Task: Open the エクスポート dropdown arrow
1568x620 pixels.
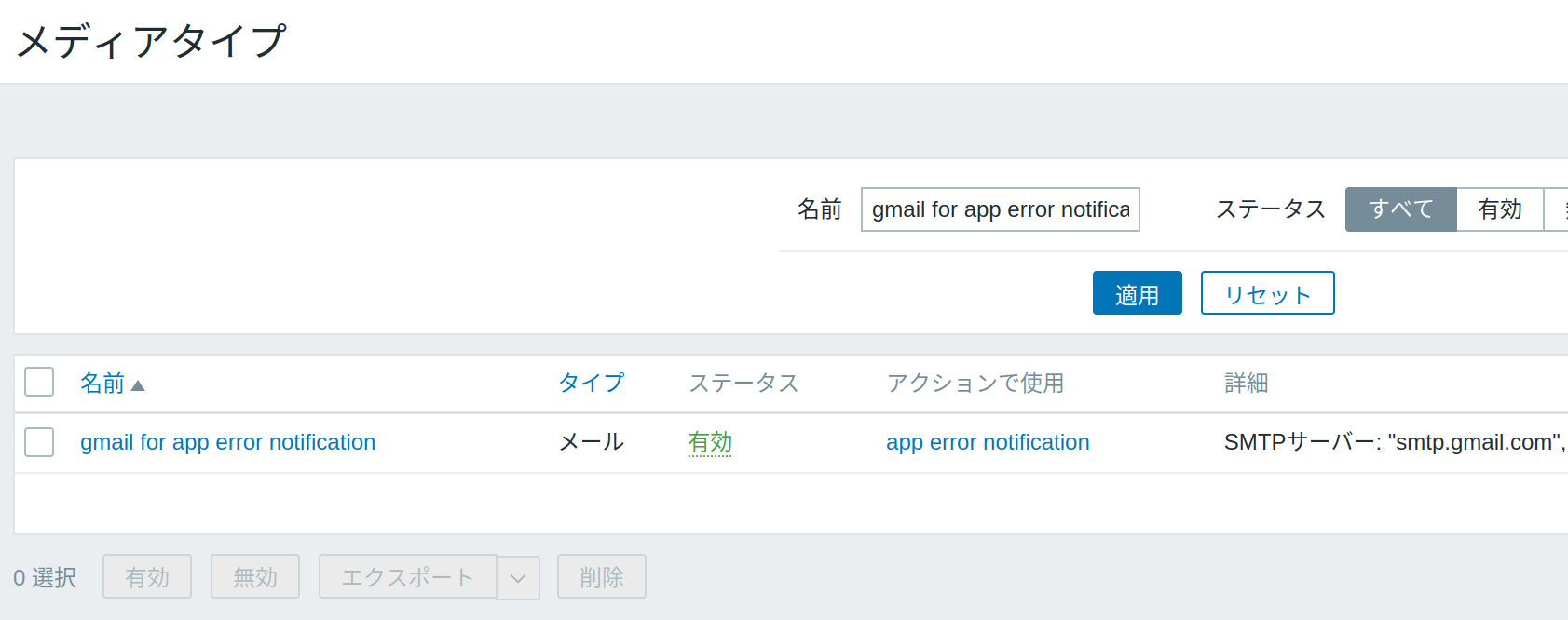Action: click(518, 578)
